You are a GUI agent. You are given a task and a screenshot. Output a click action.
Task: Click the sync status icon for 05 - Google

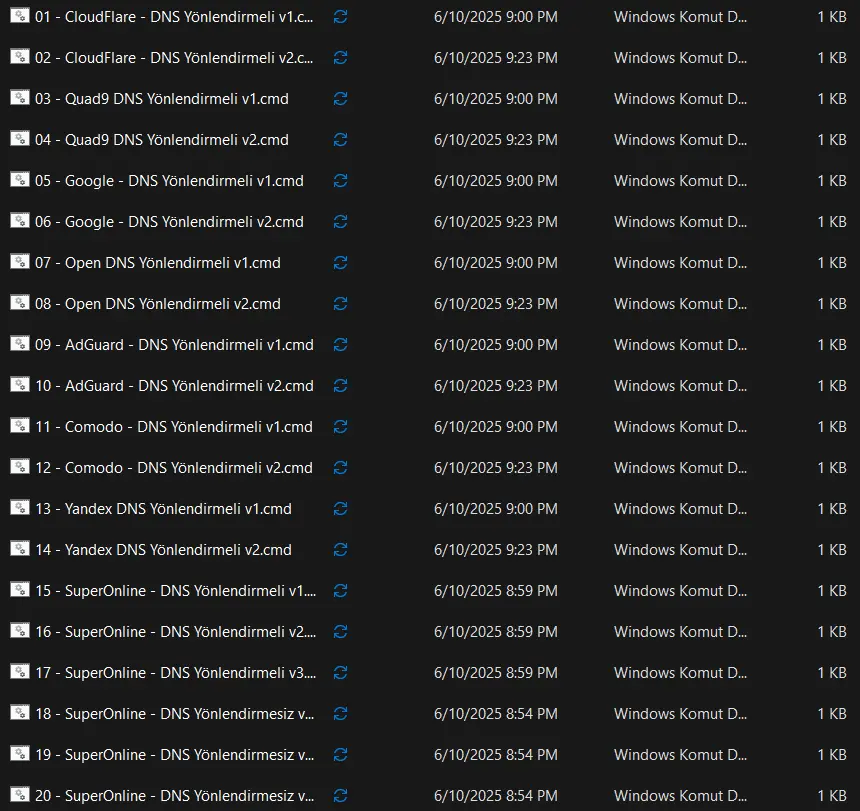click(341, 180)
